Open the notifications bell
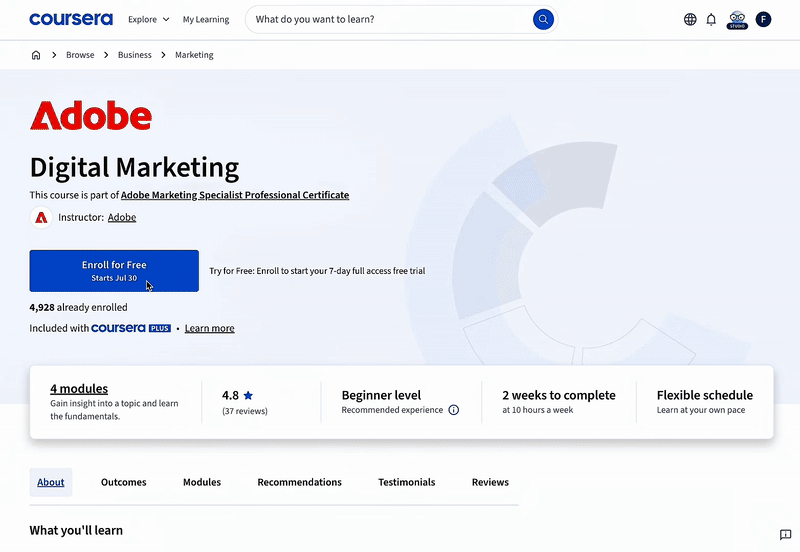The height and width of the screenshot is (552, 800). click(x=711, y=19)
